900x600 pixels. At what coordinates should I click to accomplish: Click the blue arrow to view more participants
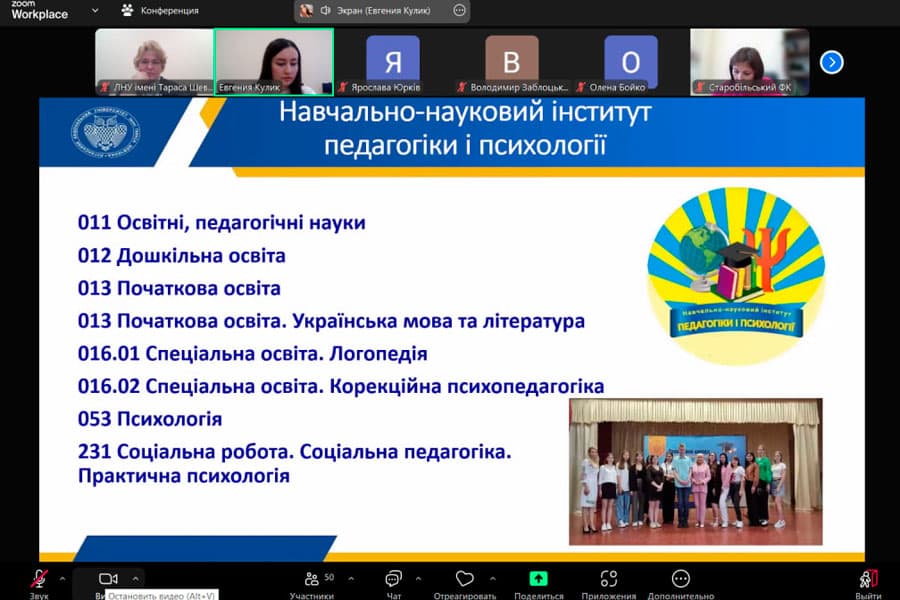point(831,62)
